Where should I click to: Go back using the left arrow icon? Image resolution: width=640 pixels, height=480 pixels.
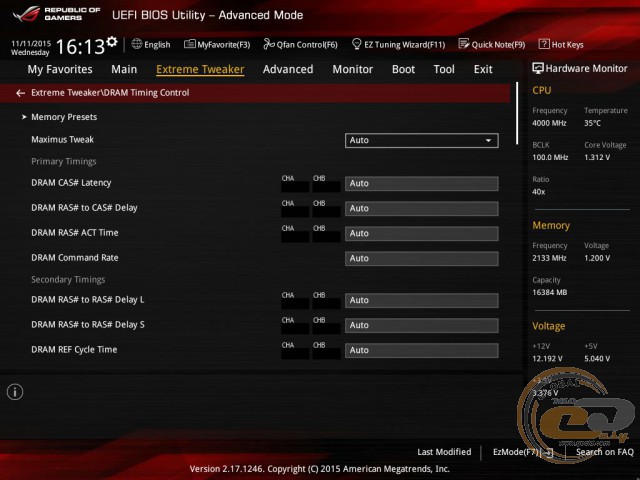20,93
